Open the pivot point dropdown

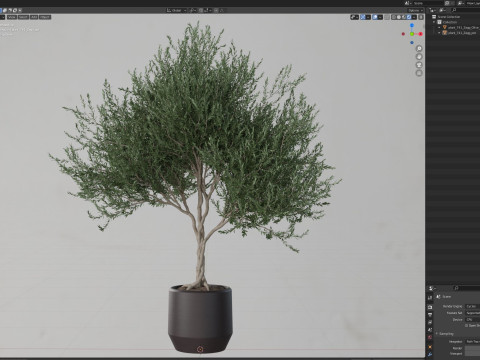[193, 10]
